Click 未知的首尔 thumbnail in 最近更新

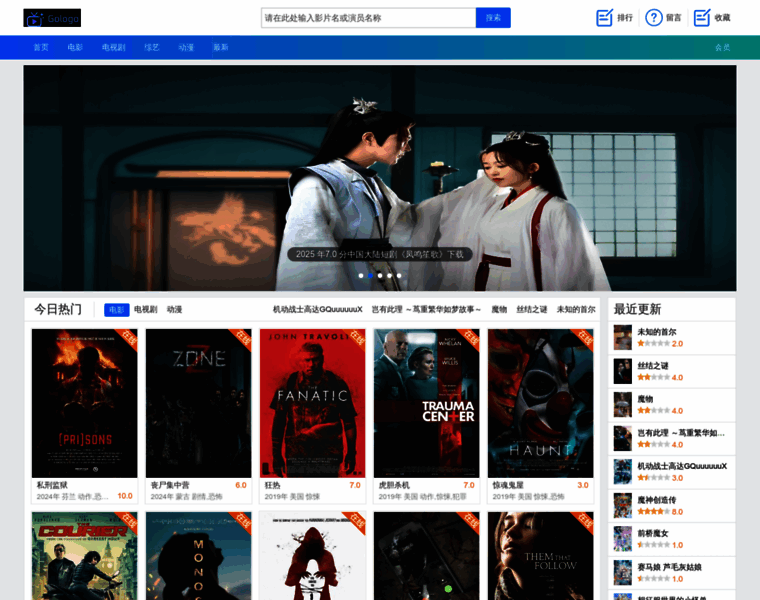(x=623, y=338)
